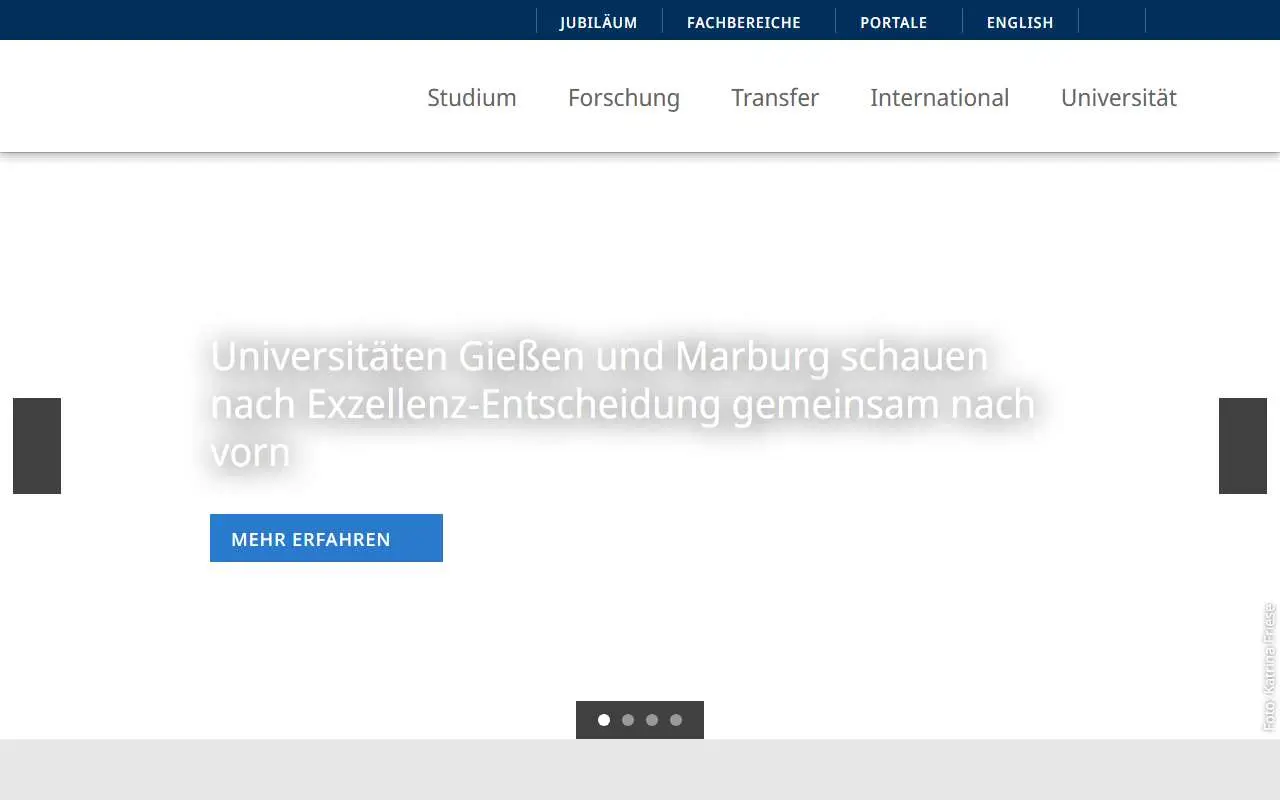The height and width of the screenshot is (800, 1280).
Task: Click the Mehr erfahren button
Action: click(326, 538)
